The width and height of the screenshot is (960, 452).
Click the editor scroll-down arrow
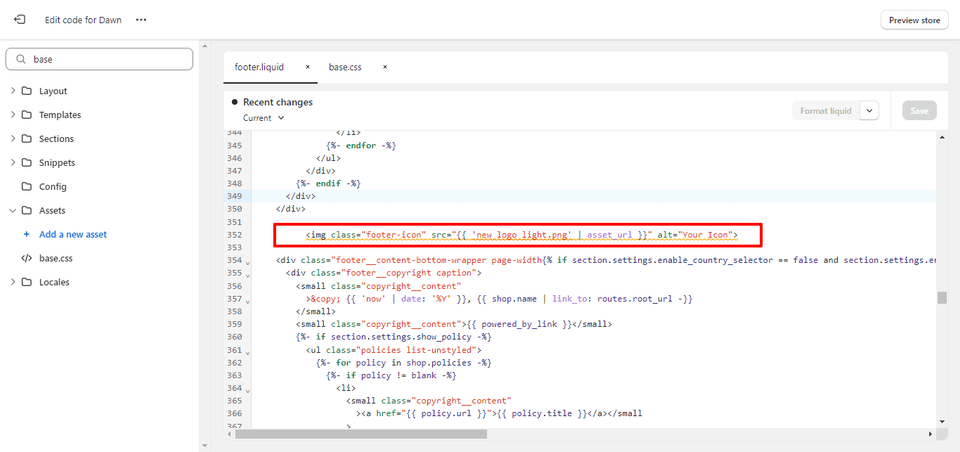click(x=942, y=422)
